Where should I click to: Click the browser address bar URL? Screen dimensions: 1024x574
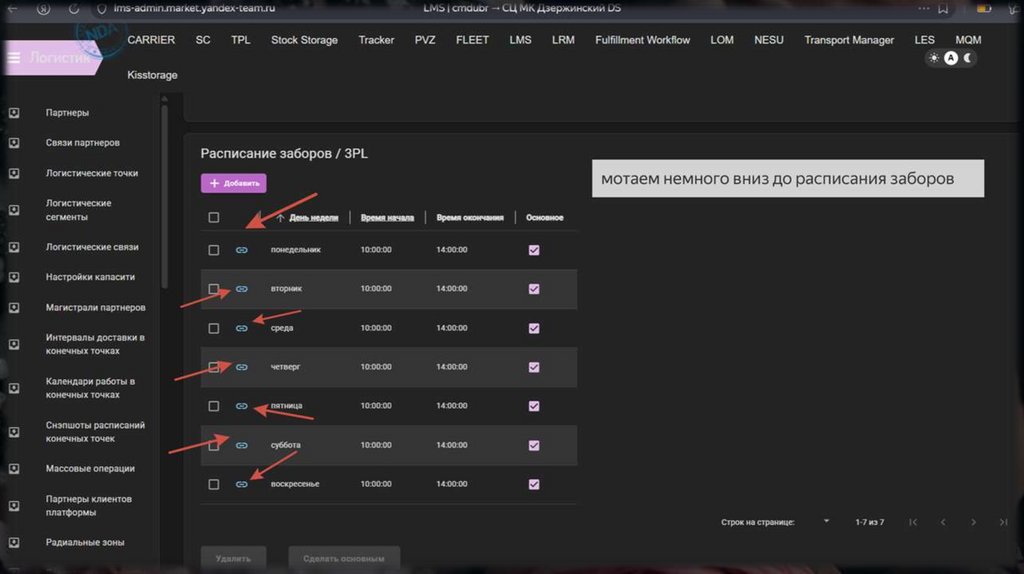coord(194,8)
